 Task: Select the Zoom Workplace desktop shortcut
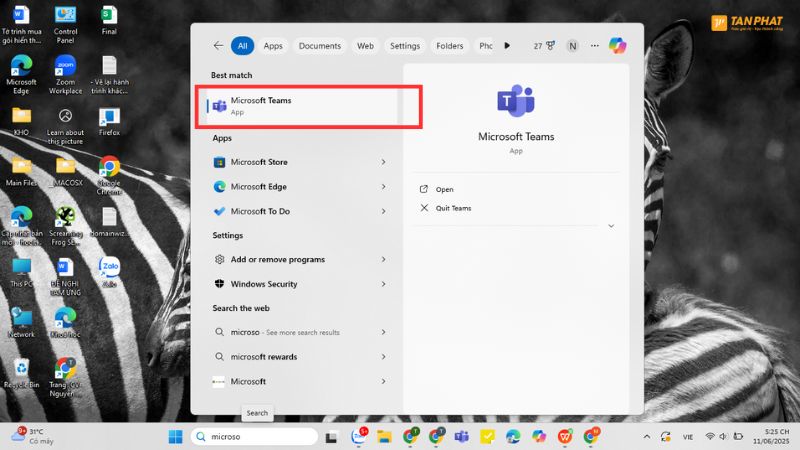click(x=65, y=74)
